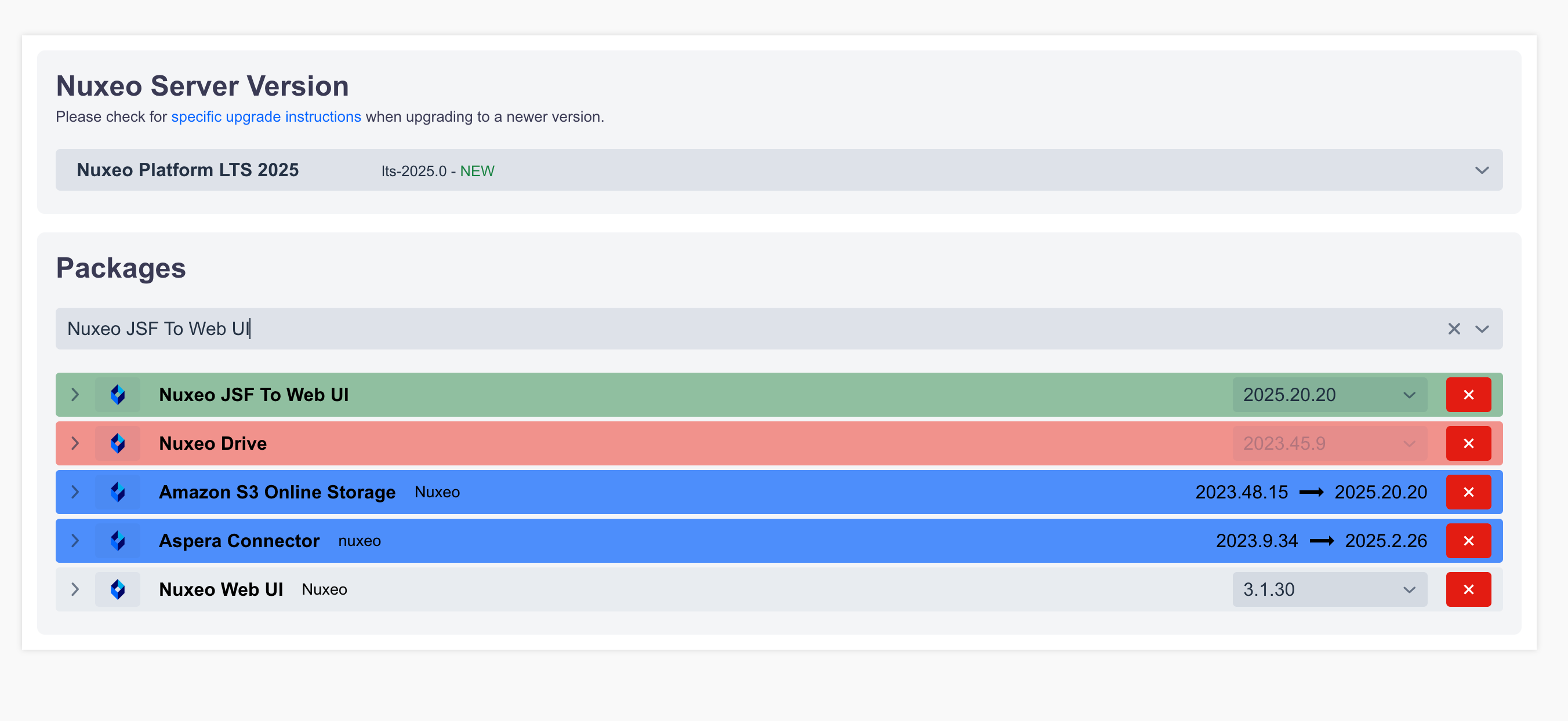Click the 2023.9.34 current version text
This screenshot has width=1568, height=721.
click(x=1257, y=541)
